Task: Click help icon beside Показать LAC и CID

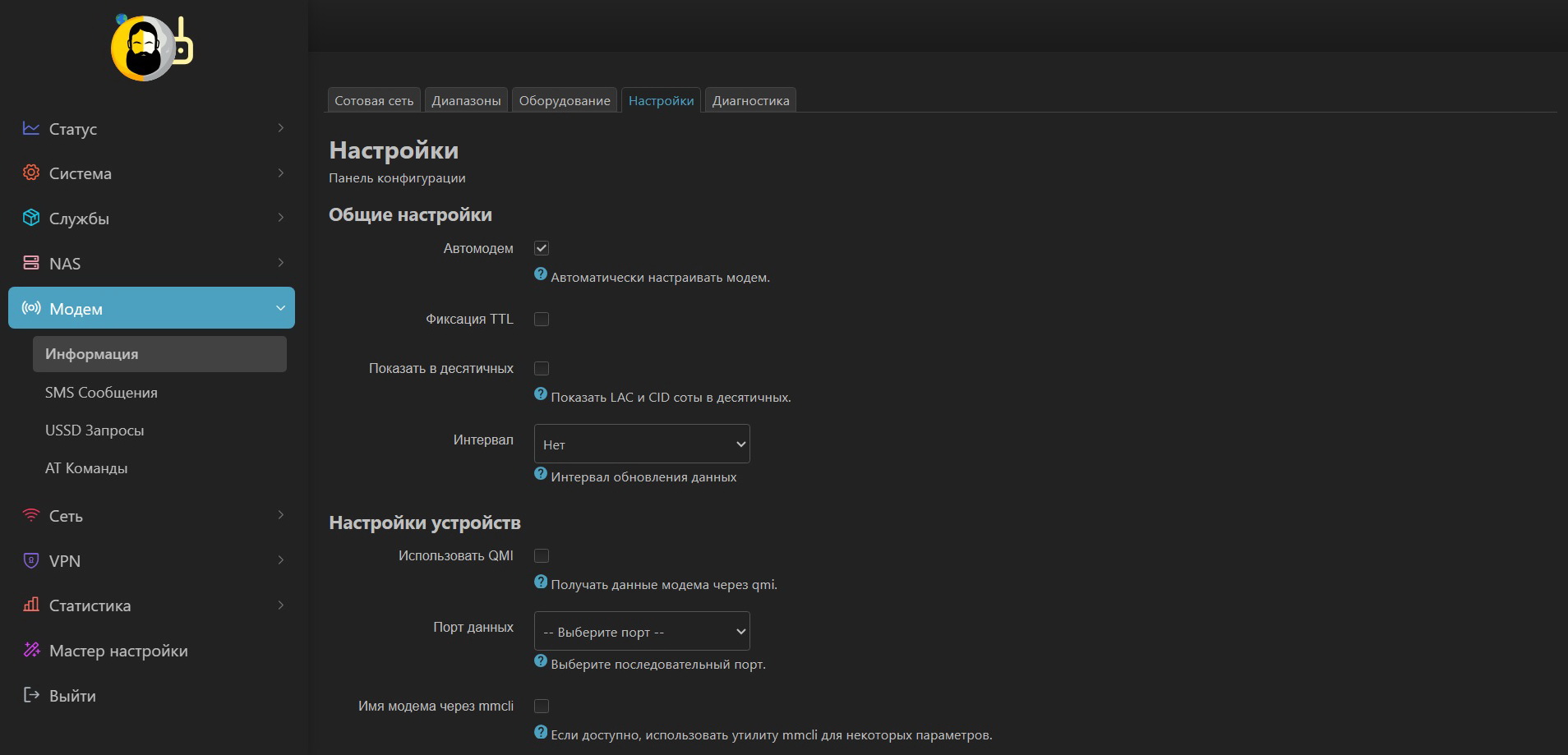Action: tap(541, 394)
